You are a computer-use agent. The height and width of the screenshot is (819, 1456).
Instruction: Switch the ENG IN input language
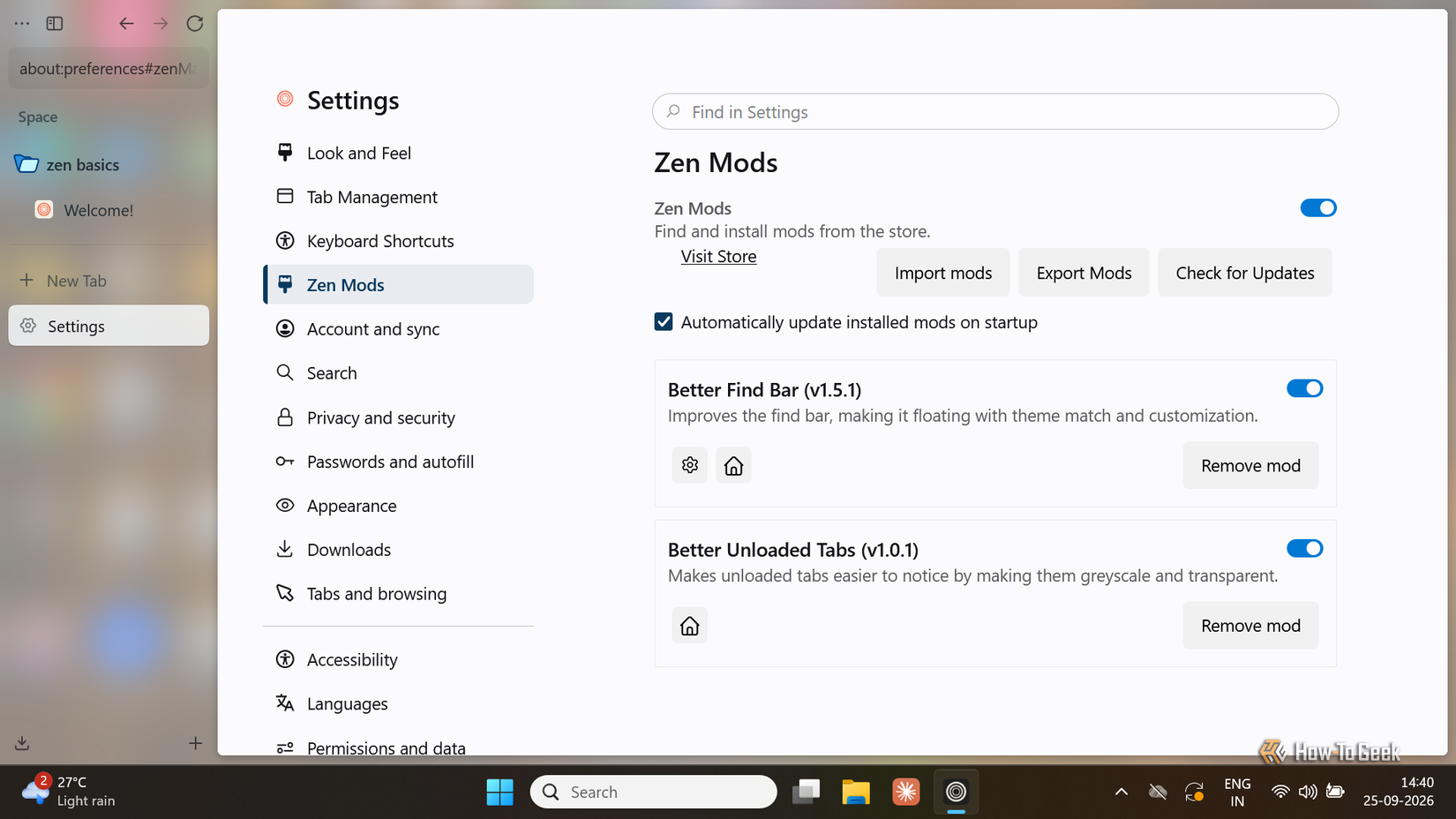coord(1237,792)
